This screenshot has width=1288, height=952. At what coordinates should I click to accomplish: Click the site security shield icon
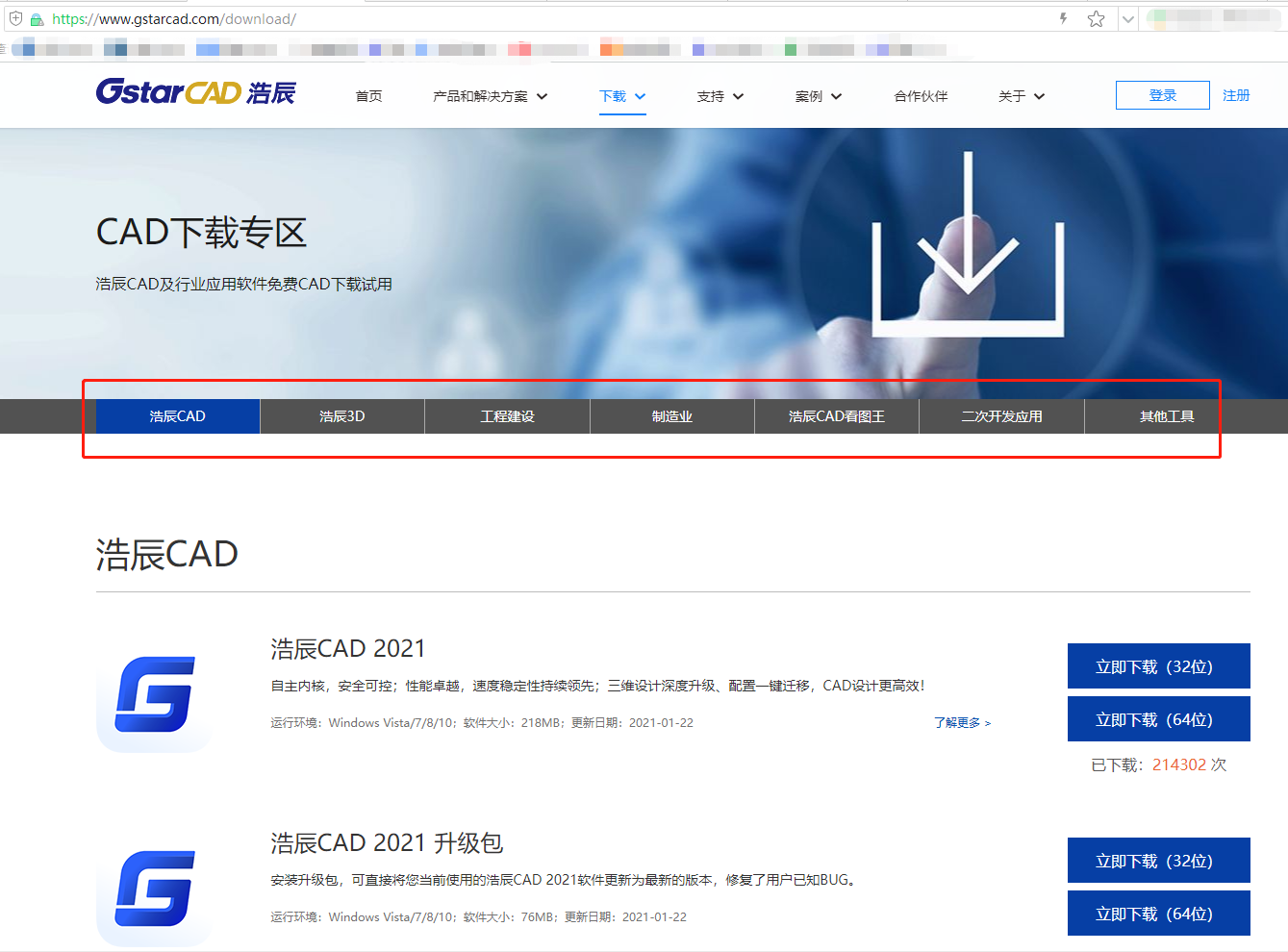16,18
